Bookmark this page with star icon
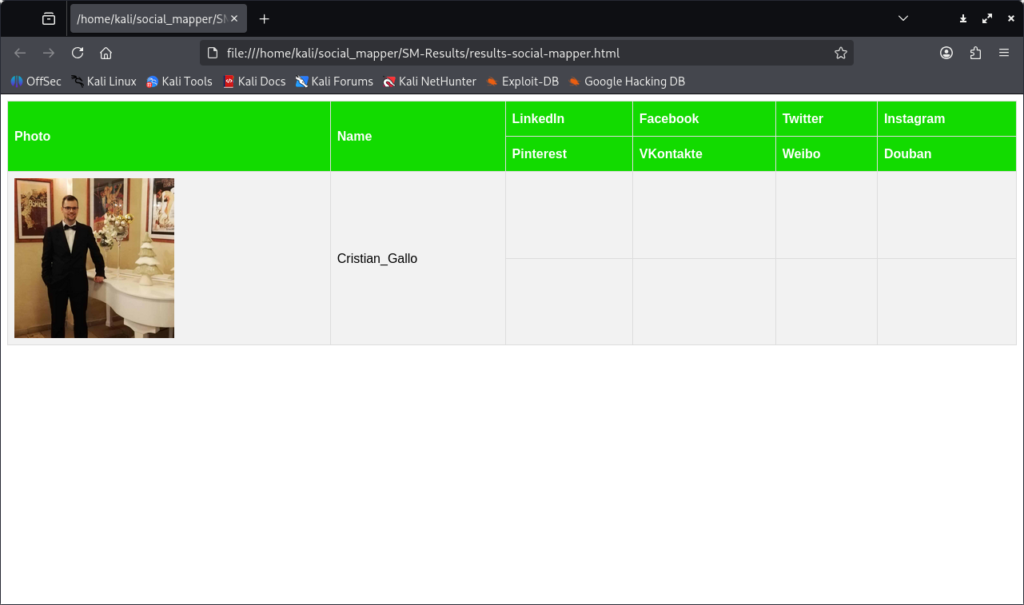 (x=841, y=53)
